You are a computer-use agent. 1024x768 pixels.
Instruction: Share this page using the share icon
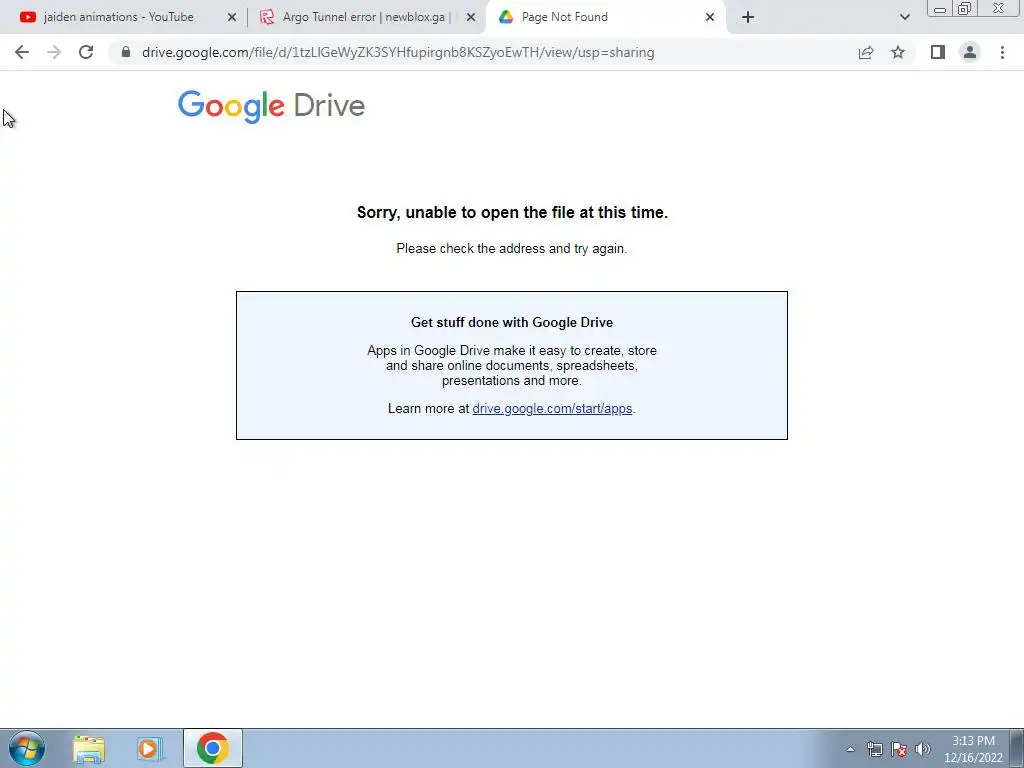(866, 52)
